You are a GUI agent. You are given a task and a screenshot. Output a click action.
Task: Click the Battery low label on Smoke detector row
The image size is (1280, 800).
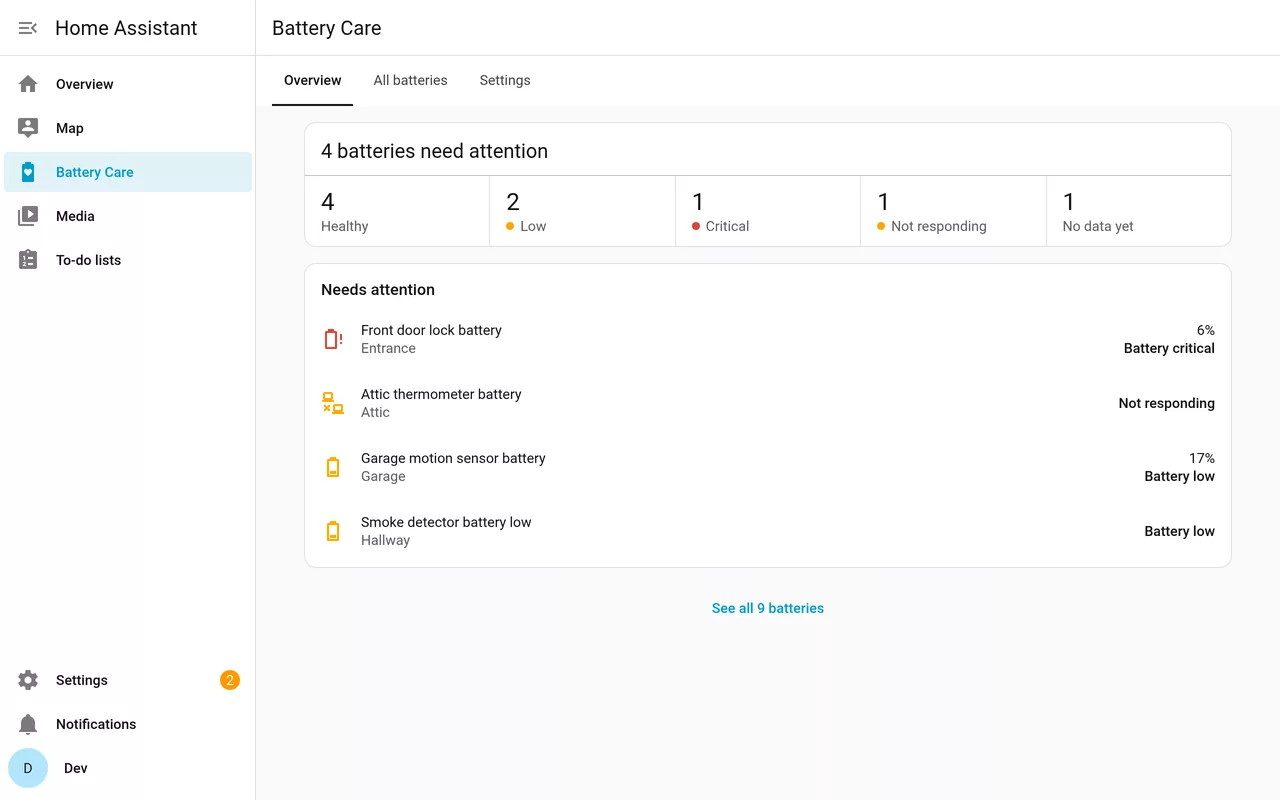click(1179, 531)
